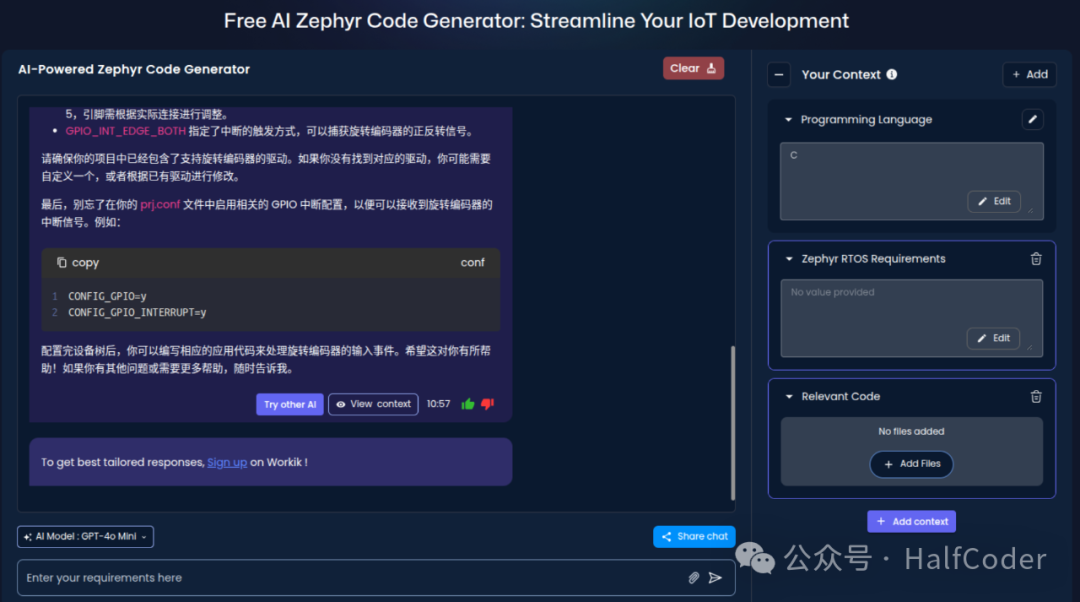Image resolution: width=1080 pixels, height=602 pixels.
Task: Collapse the Zephyr RTOS Requirements section
Action: (788, 259)
